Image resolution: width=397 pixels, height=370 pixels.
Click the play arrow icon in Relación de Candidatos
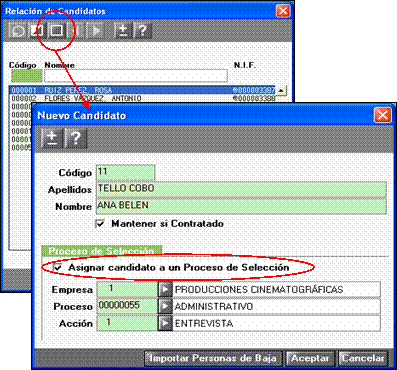(x=96, y=31)
